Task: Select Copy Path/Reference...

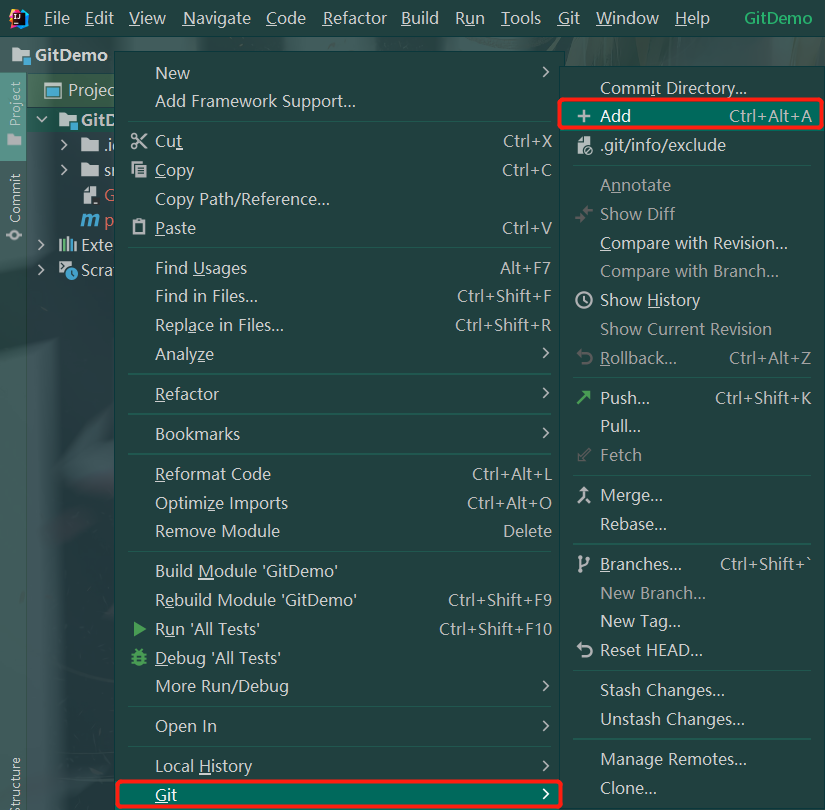Action: [x=339, y=199]
